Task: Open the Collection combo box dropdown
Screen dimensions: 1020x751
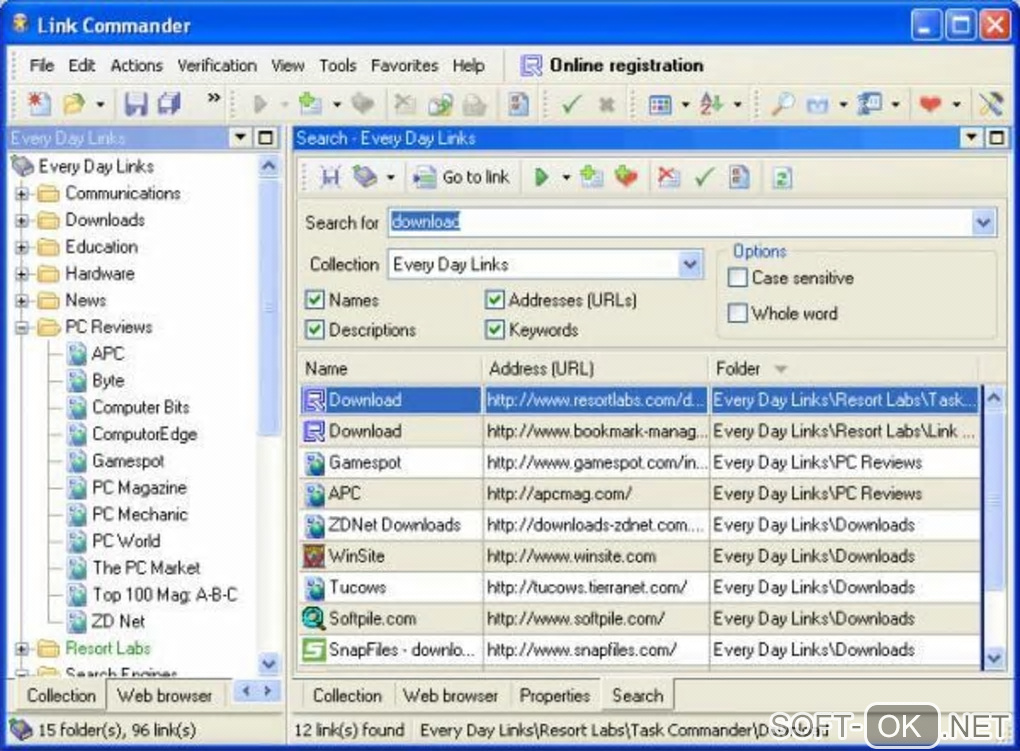Action: [689, 265]
